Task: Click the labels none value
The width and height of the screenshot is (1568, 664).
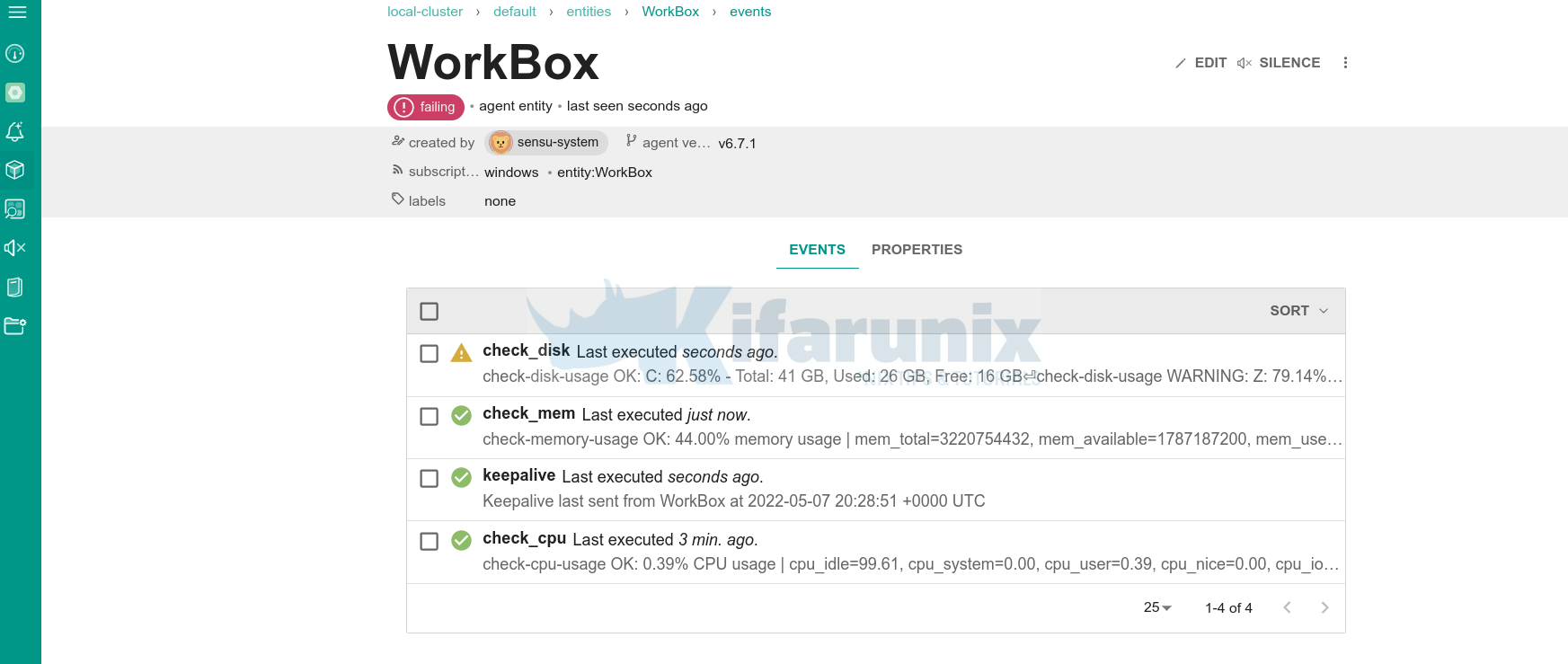Action: (x=500, y=201)
